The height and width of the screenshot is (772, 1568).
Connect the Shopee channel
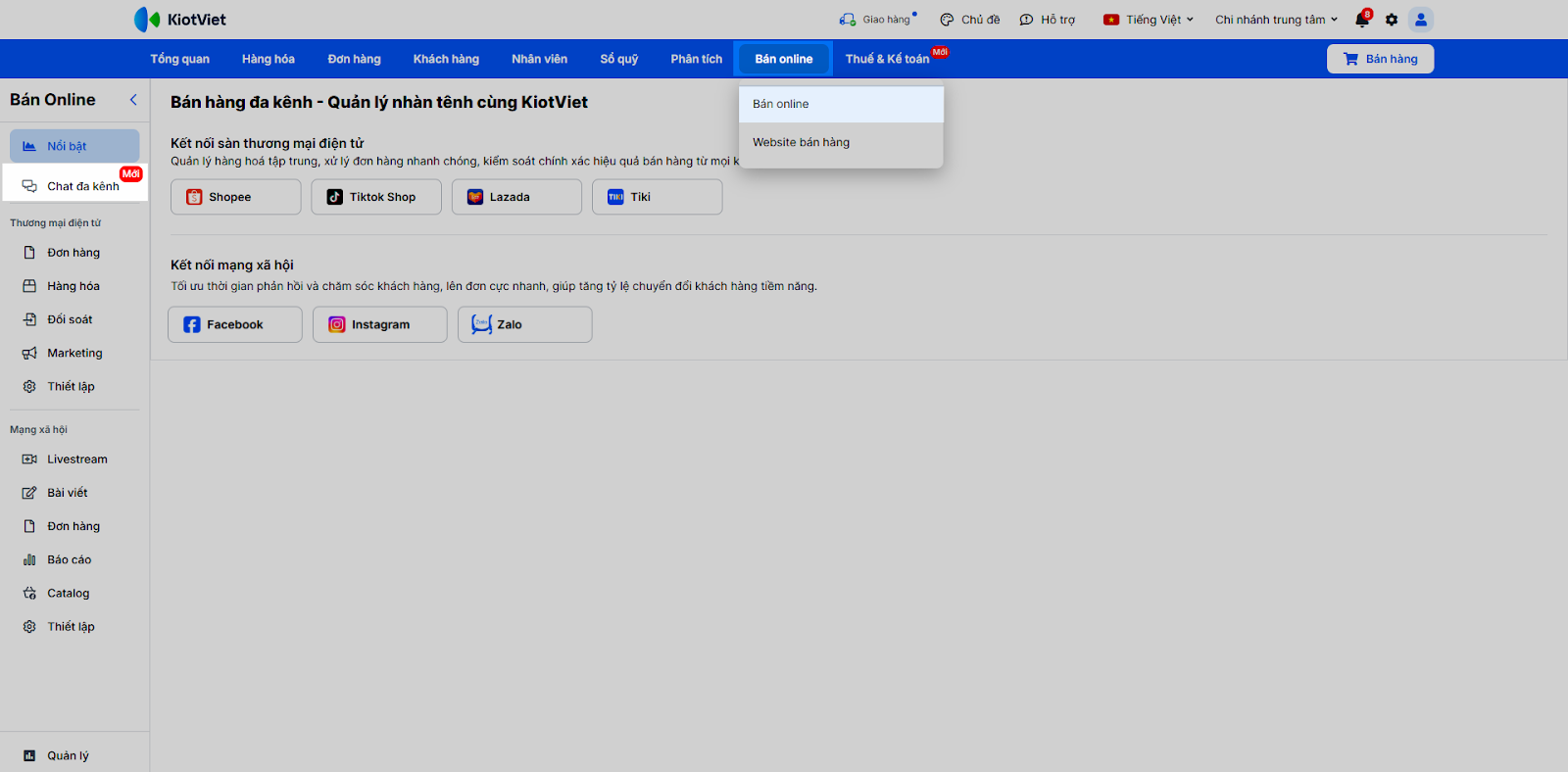point(236,197)
